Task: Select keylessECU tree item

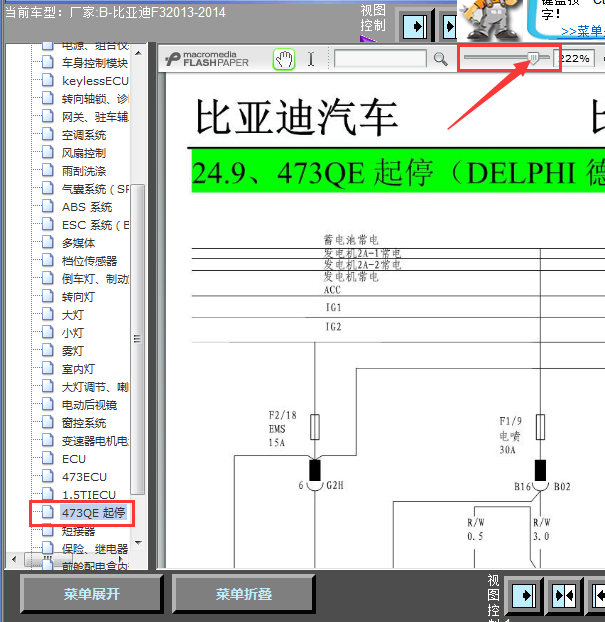Action: [x=95, y=81]
